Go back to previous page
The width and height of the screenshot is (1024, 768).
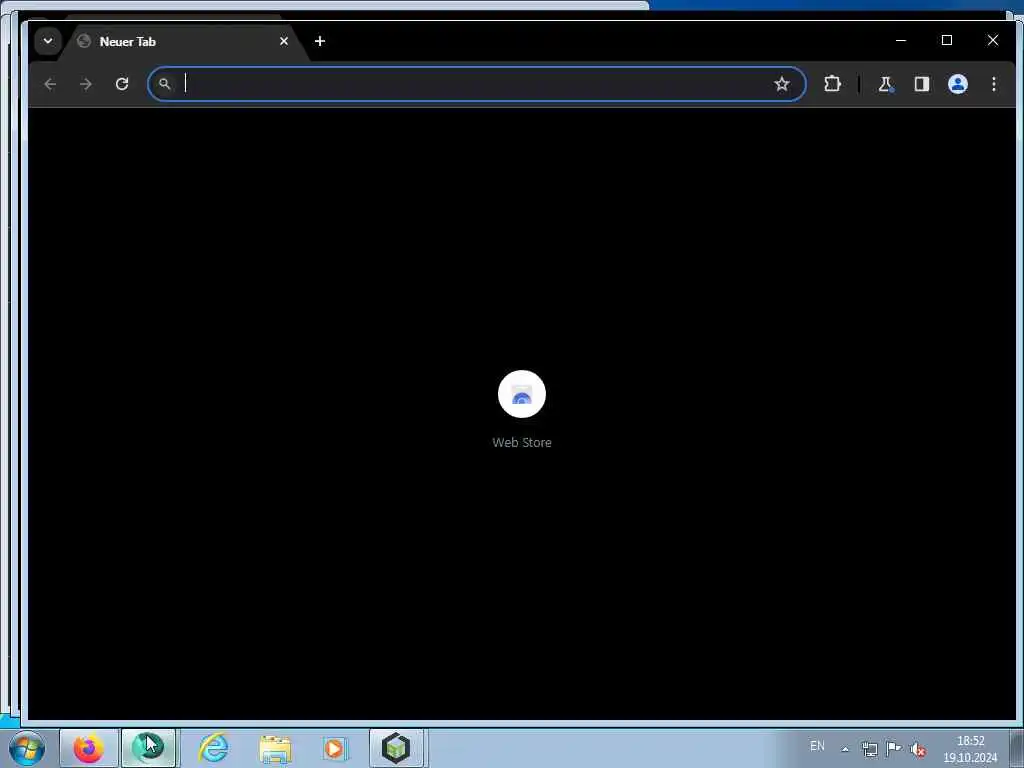point(50,84)
